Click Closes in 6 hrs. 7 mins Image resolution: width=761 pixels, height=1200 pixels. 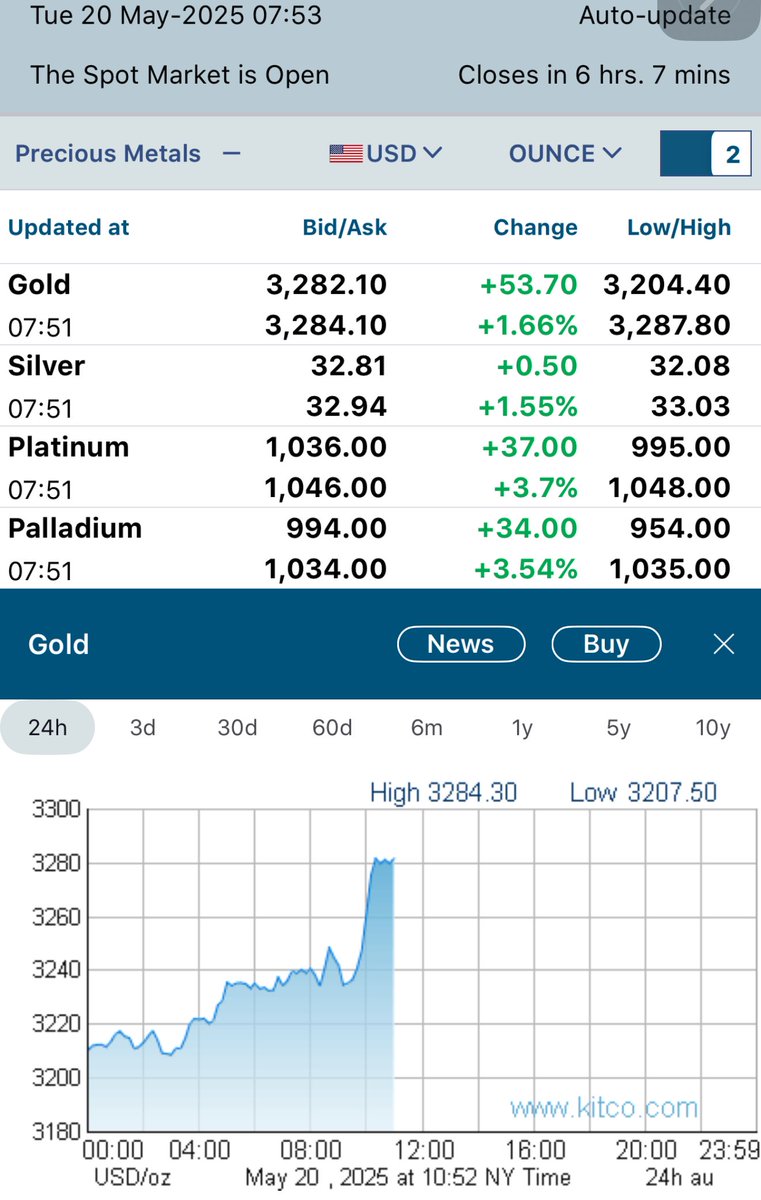pos(594,75)
